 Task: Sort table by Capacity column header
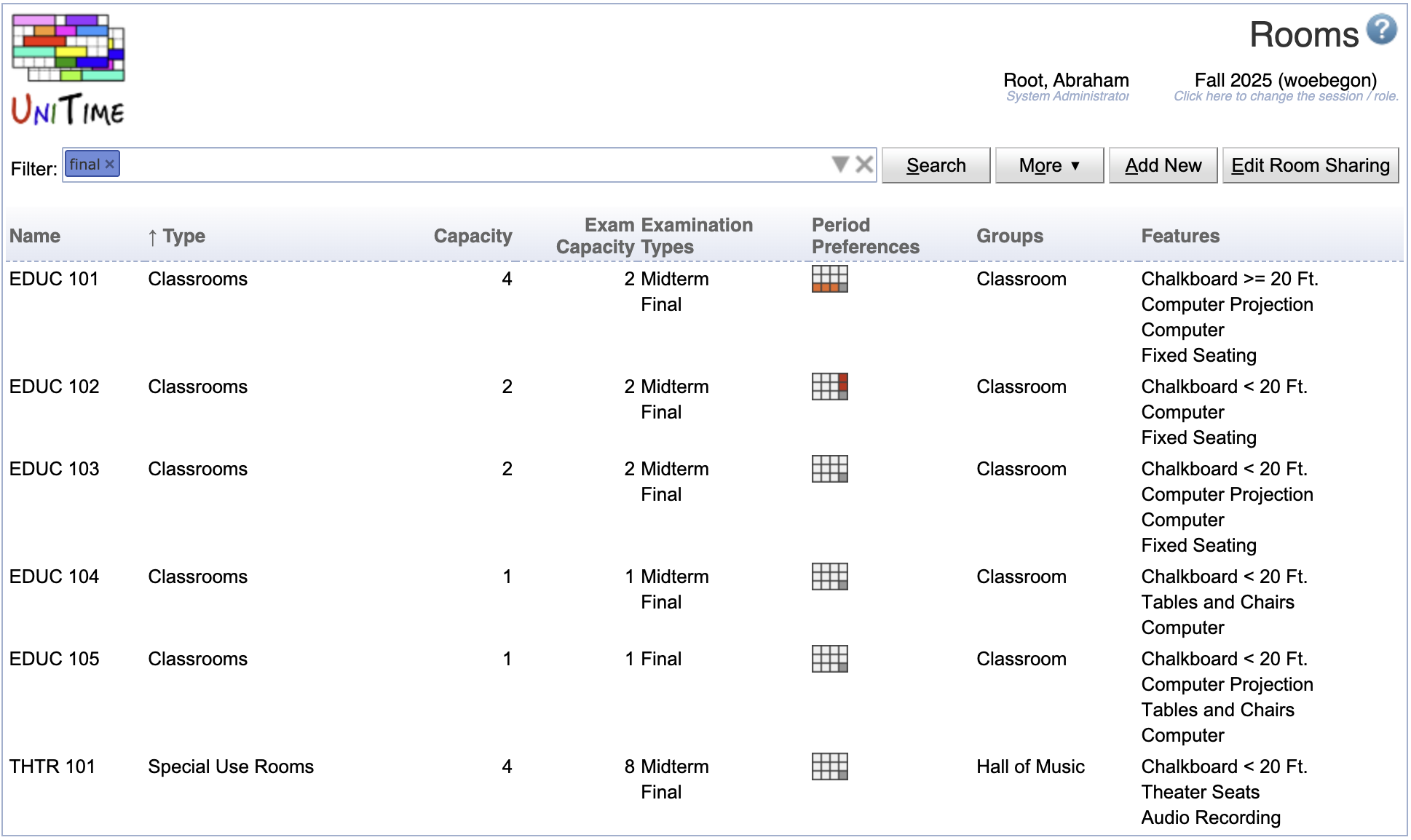tap(473, 236)
